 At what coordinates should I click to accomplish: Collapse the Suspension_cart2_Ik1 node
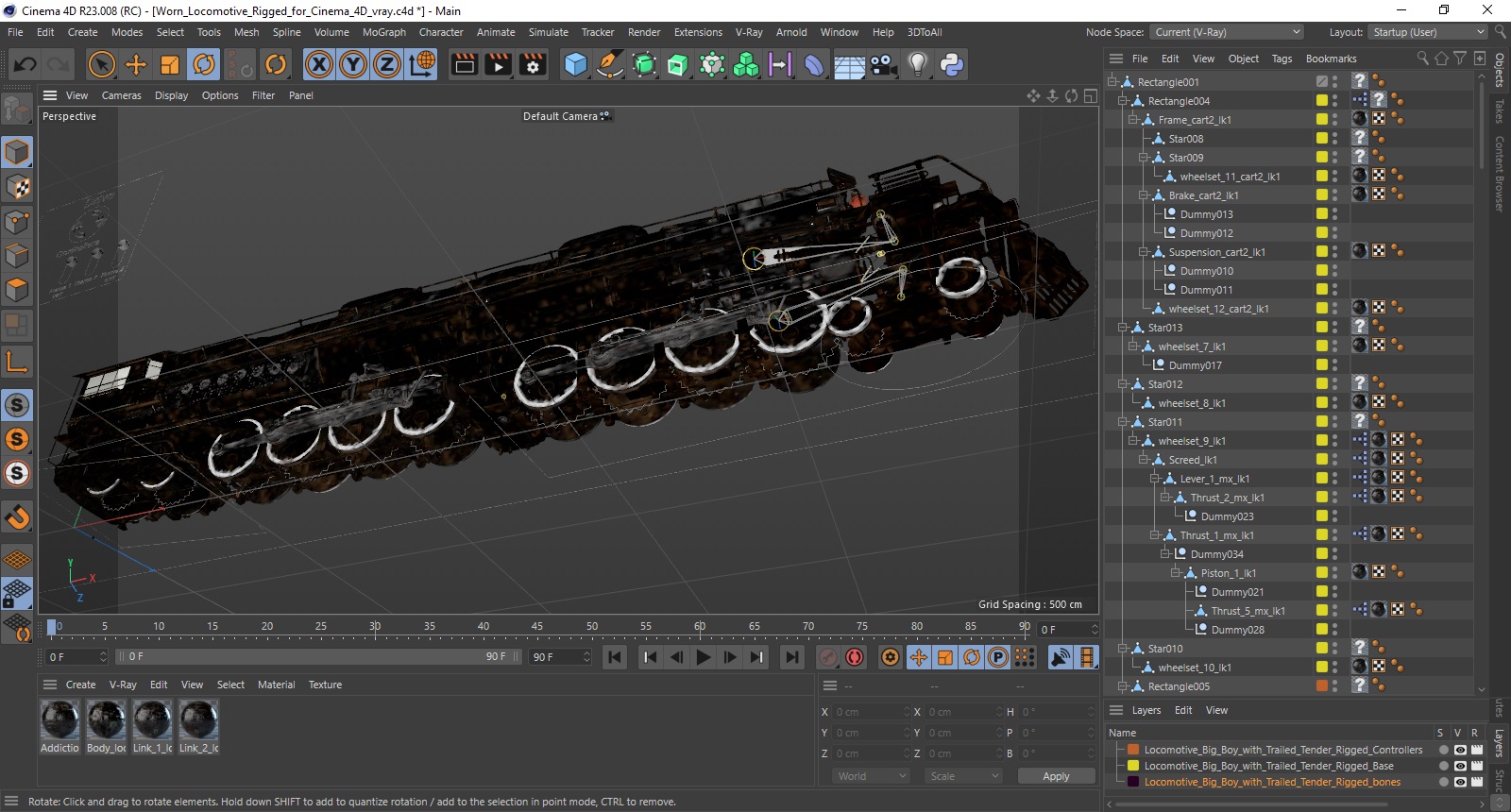(x=1144, y=252)
